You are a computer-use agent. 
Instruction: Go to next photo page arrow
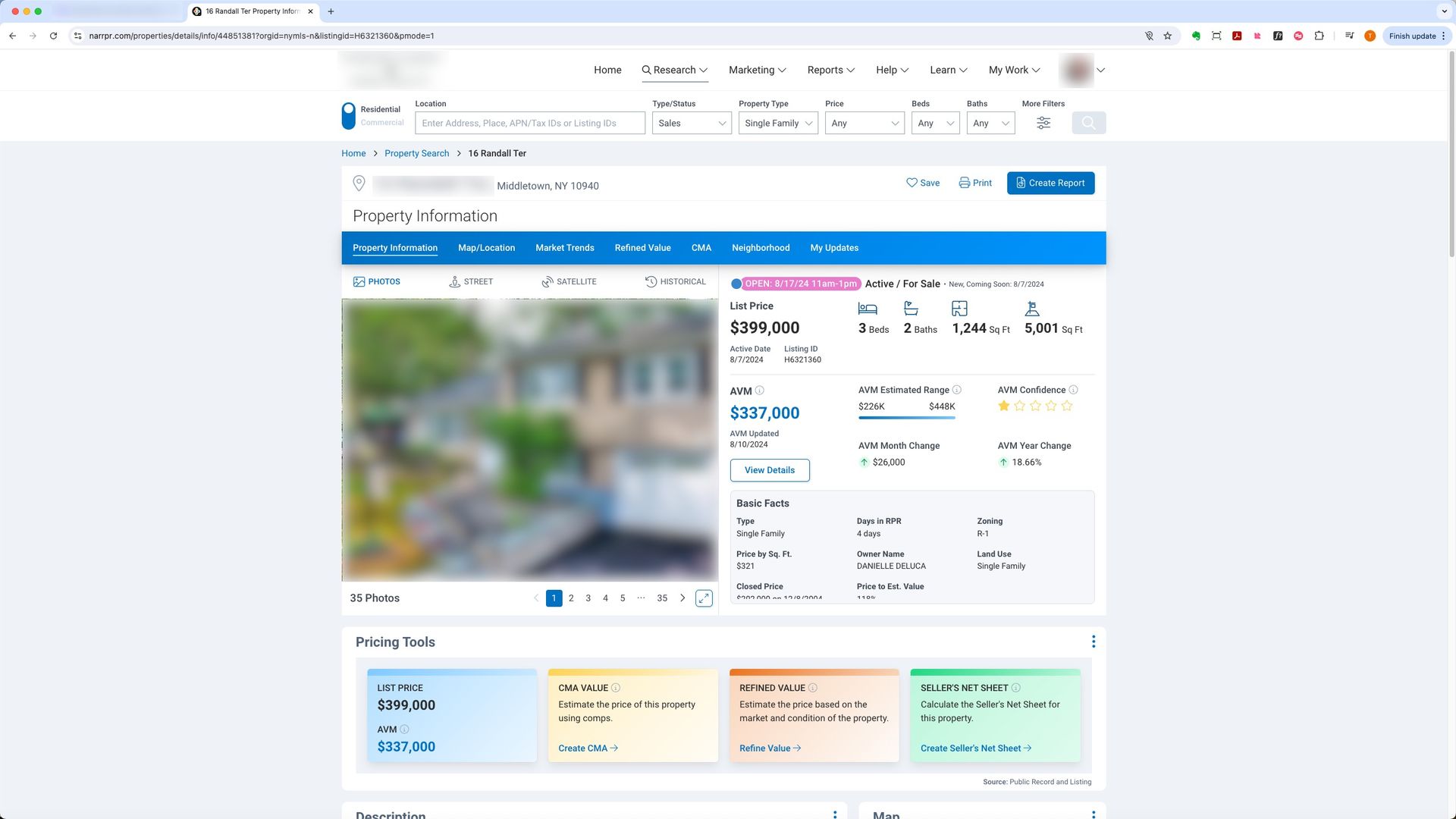point(682,598)
